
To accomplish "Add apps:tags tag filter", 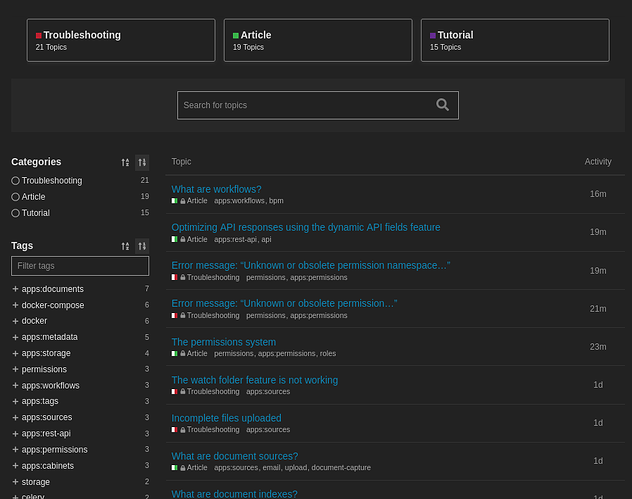I will (x=15, y=401).
